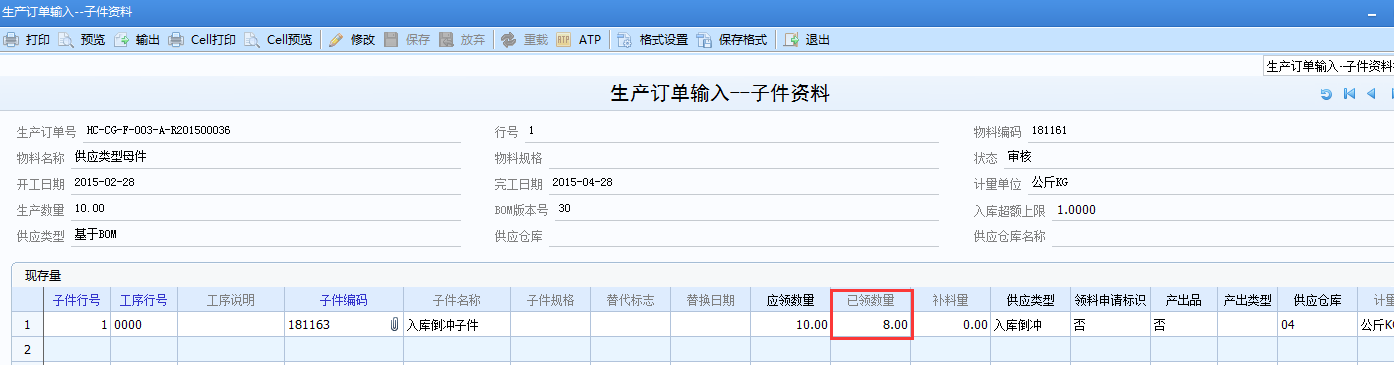Image resolution: width=1394 pixels, height=365 pixels.
Task: Click cell 入库倒冲 under 供应类型
Action: click(1030, 325)
